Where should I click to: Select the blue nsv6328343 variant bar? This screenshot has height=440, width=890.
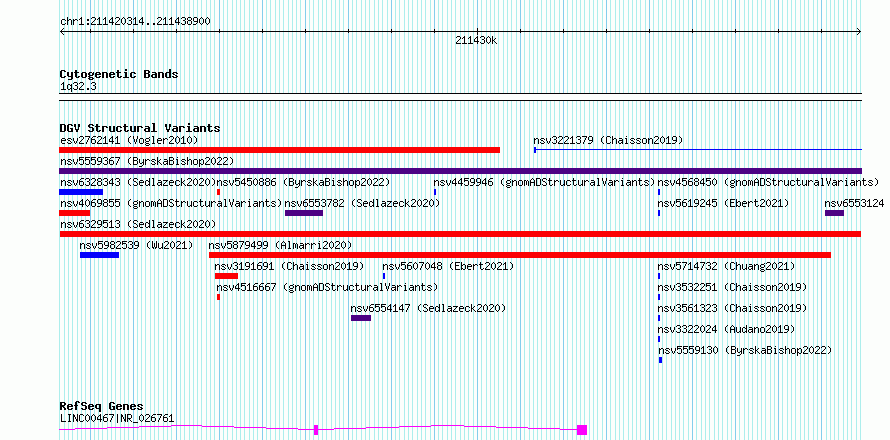(81, 192)
